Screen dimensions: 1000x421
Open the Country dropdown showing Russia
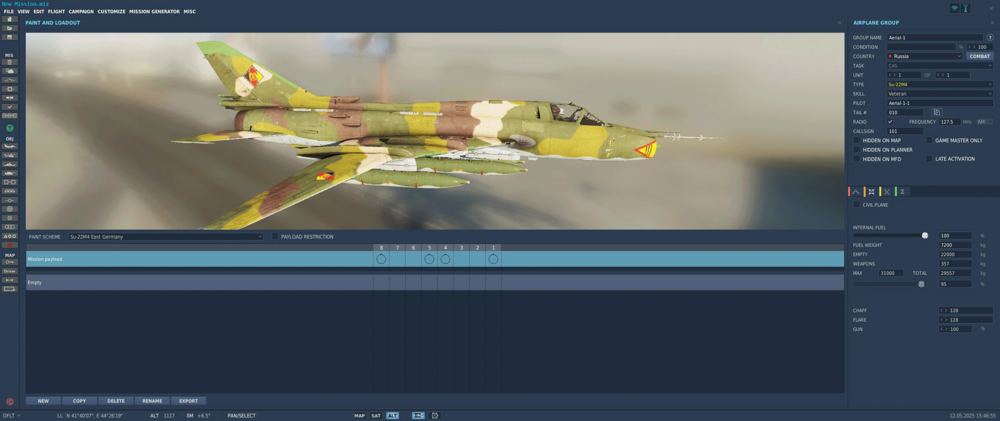925,56
